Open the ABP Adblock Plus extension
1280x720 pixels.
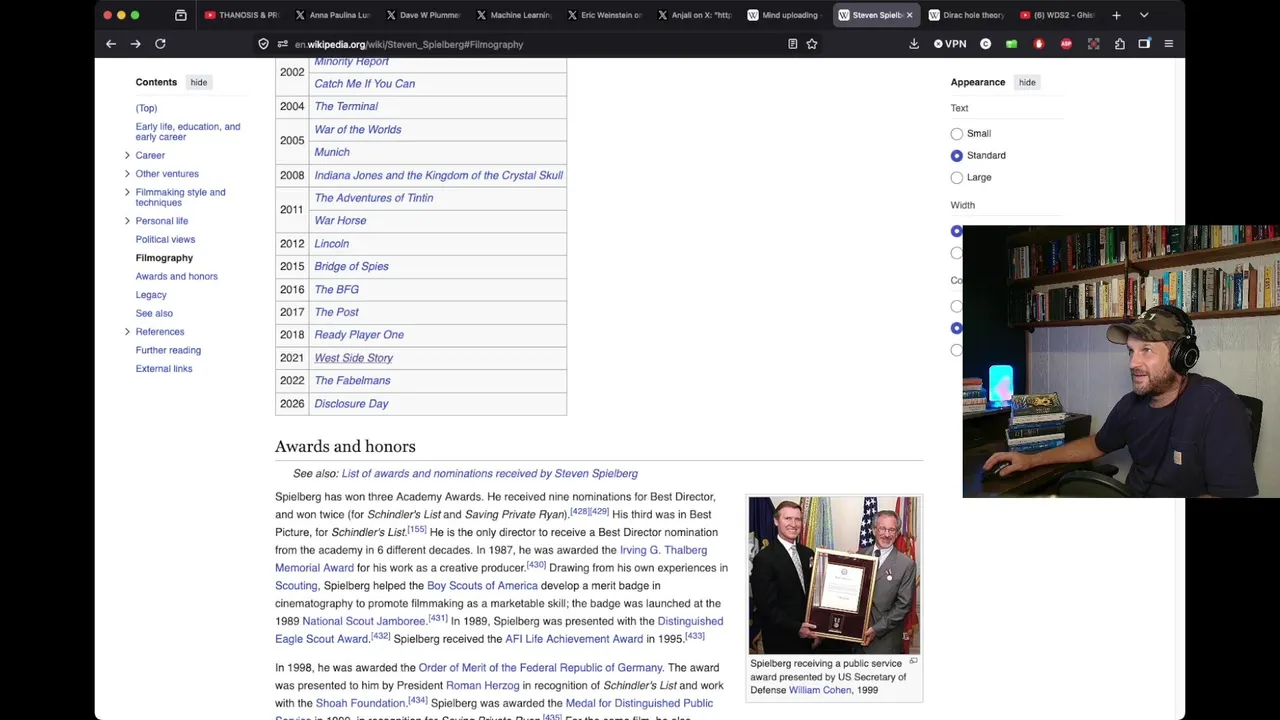[1066, 44]
